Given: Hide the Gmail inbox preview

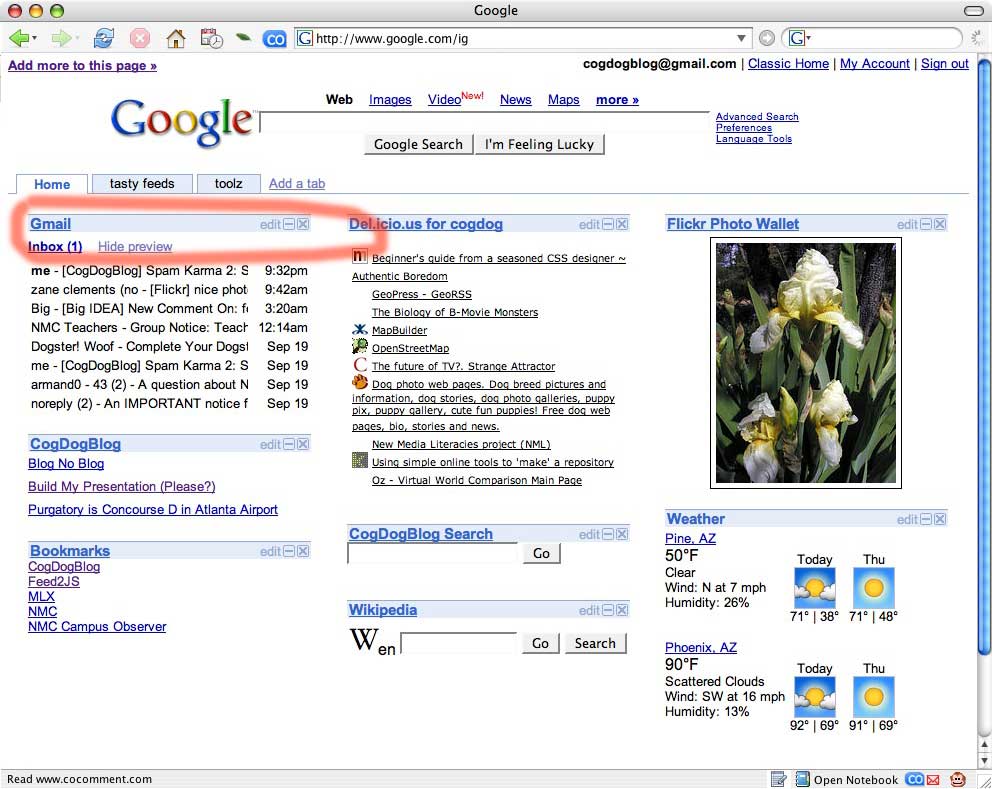Looking at the screenshot, I should coord(135,246).
